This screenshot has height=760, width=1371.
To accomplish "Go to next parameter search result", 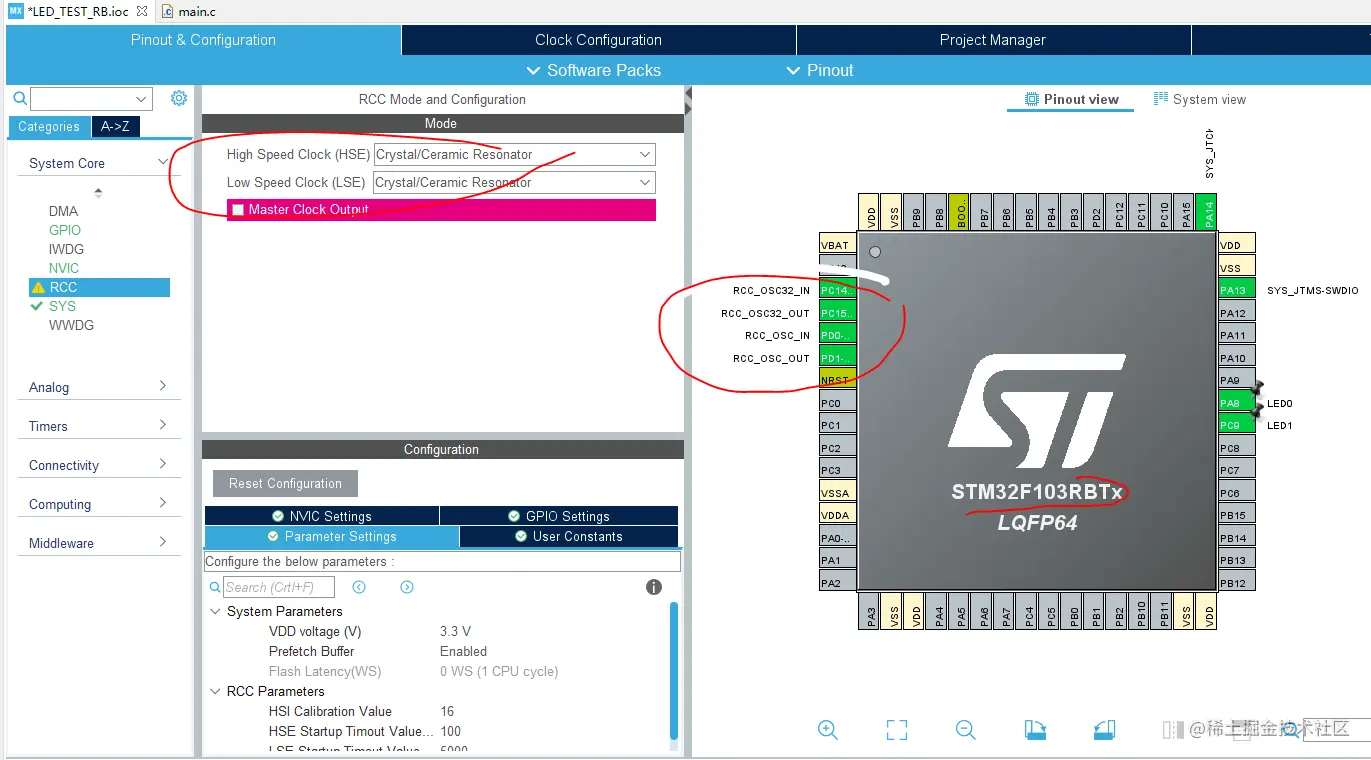I will pos(407,587).
